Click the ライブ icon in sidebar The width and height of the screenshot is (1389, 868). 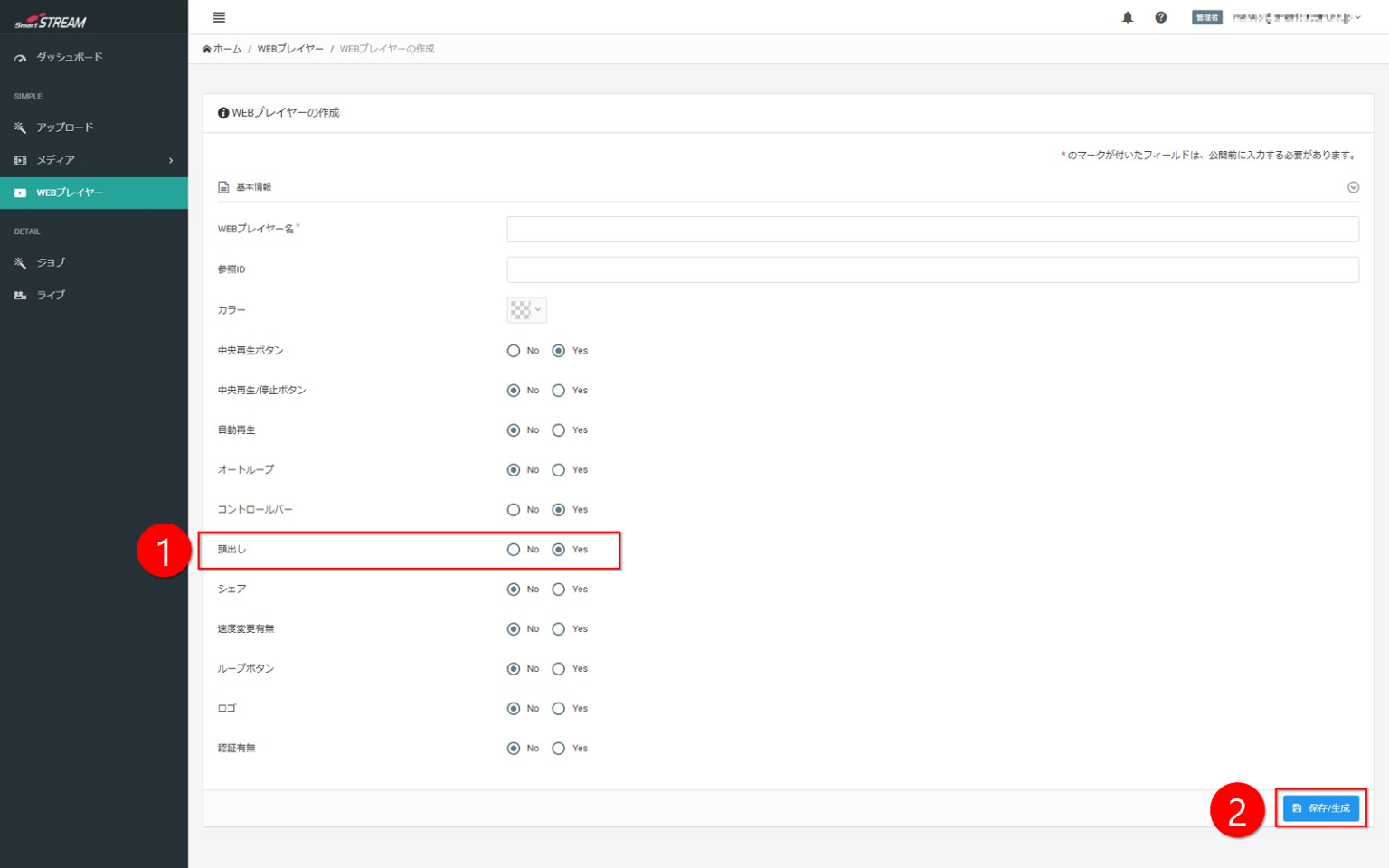[20, 296]
